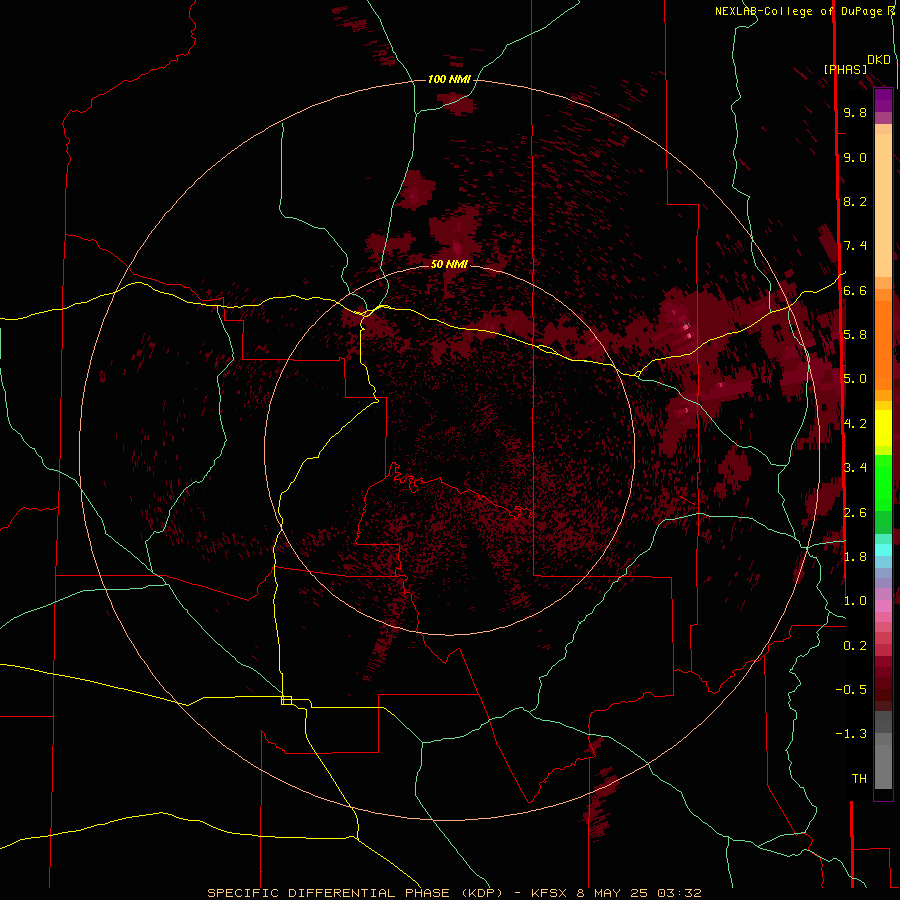Screen dimensions: 900x900
Task: Select the -0.5 legend value
Action: [851, 690]
